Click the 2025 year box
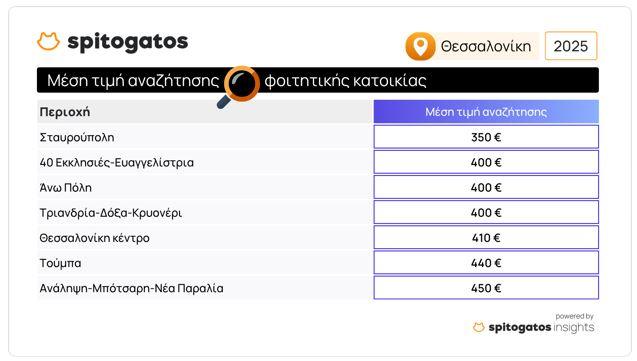The height and width of the screenshot is (361, 637). pyautogui.click(x=571, y=46)
